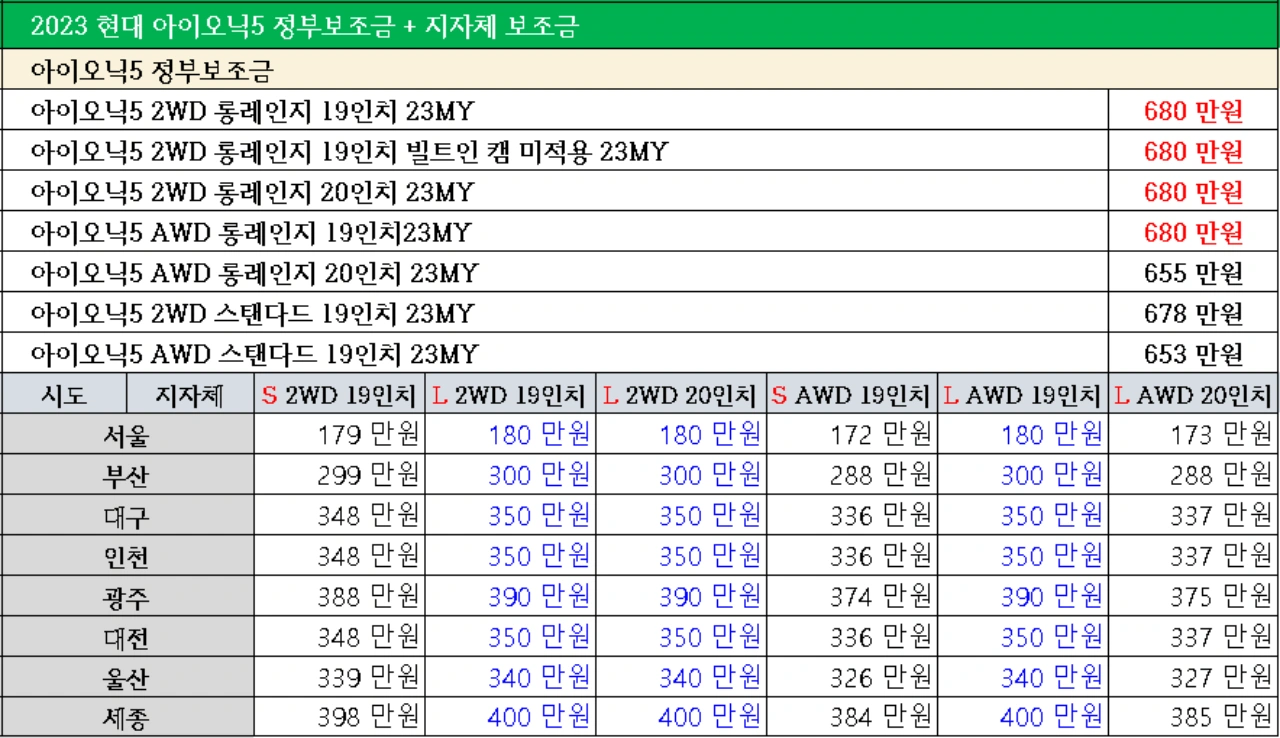
Task: Click the 'L AWD 20인치' column header
Action: pyautogui.click(x=1194, y=394)
